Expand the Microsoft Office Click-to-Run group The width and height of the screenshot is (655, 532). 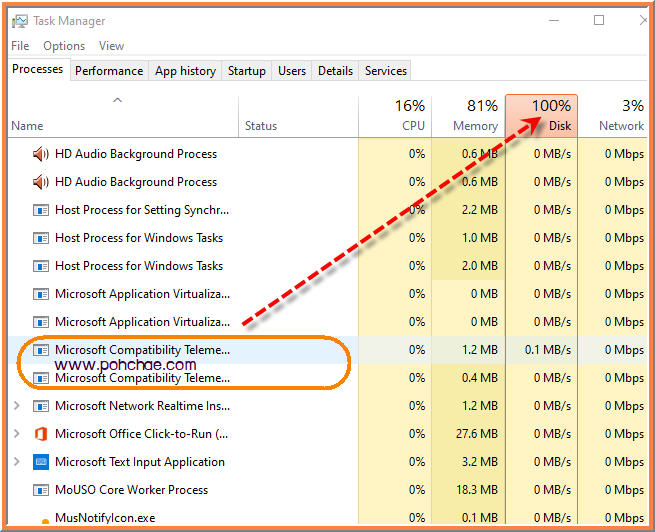tap(17, 433)
